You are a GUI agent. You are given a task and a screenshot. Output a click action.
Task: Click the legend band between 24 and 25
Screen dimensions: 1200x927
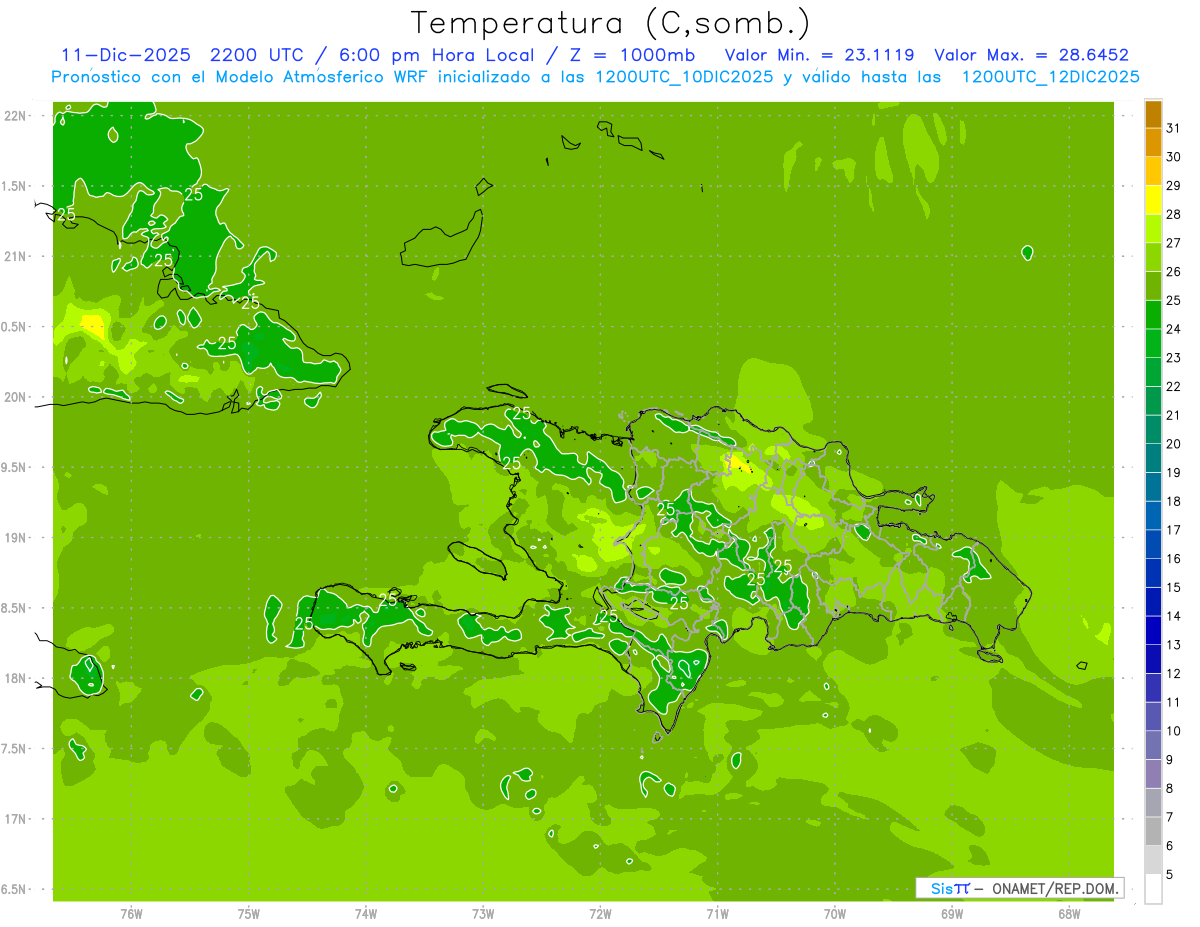point(1153,315)
